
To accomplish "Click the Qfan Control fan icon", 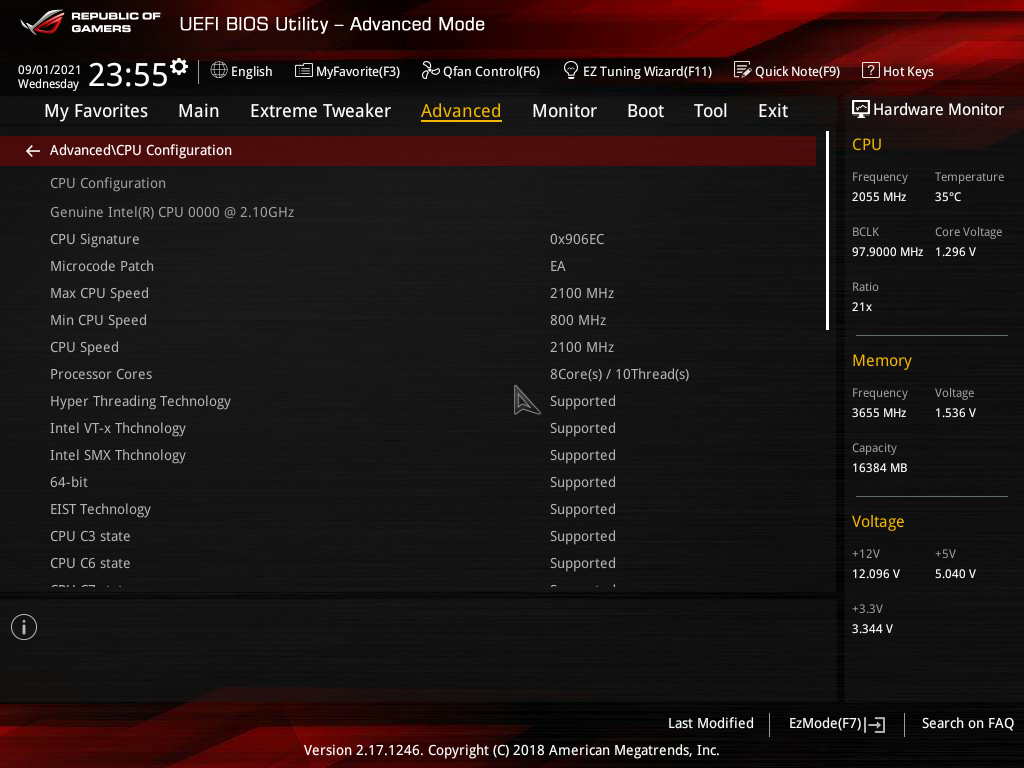I will point(430,71).
